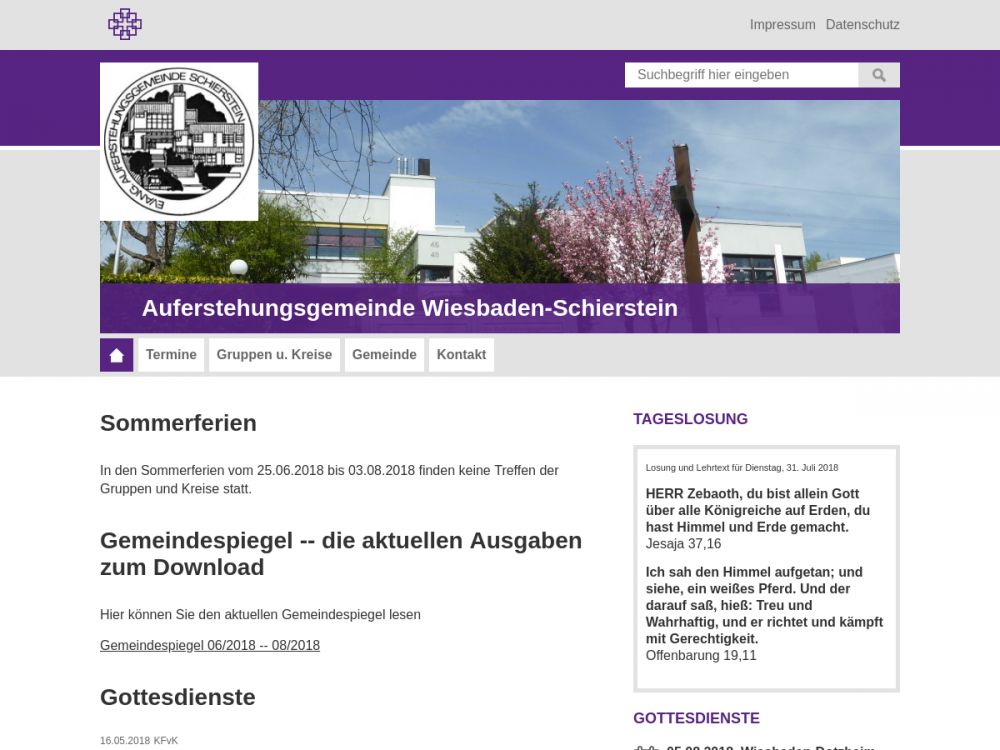1000x750 pixels.
Task: Click the Gemeindespiegel aktuelle Ausgaben heading
Action: (340, 554)
